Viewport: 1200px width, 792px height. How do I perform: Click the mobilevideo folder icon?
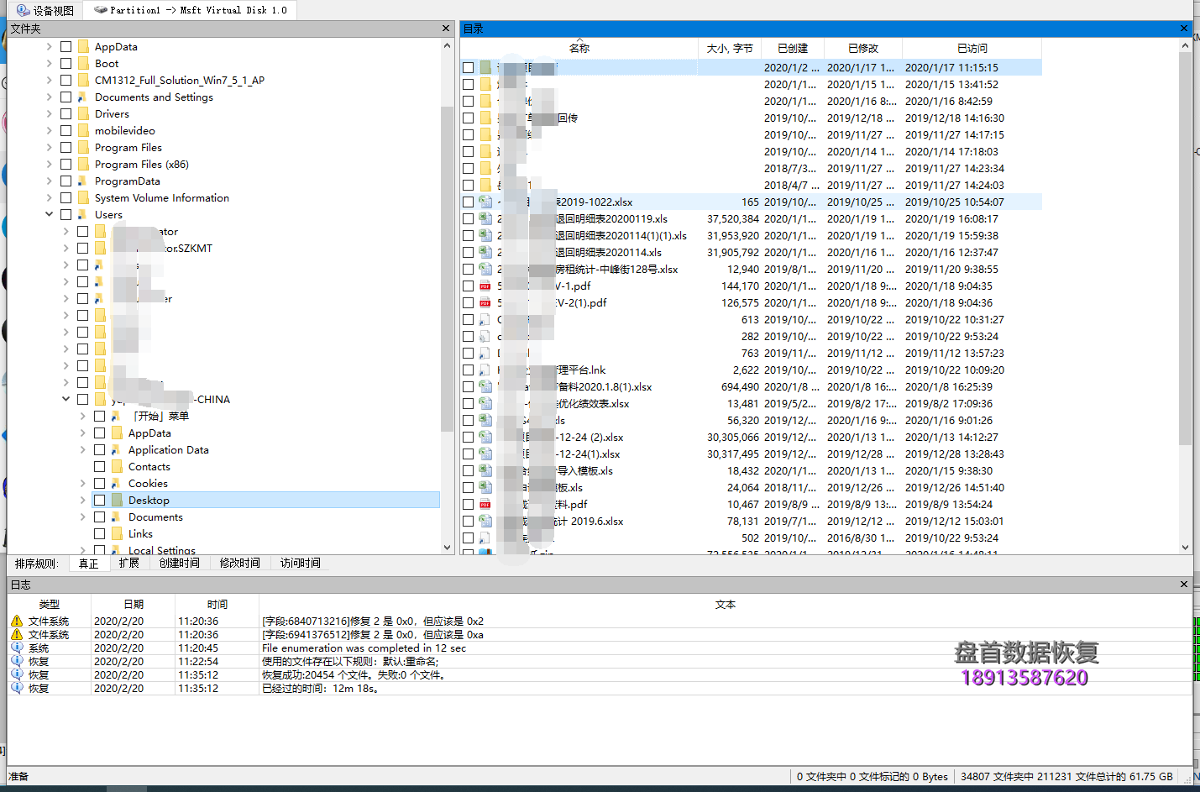tap(83, 131)
